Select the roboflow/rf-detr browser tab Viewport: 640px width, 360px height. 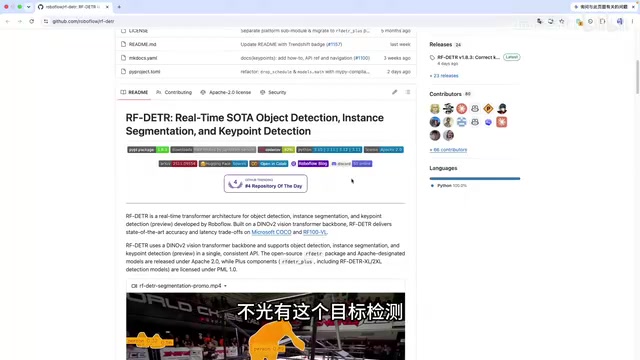(x=73, y=7)
